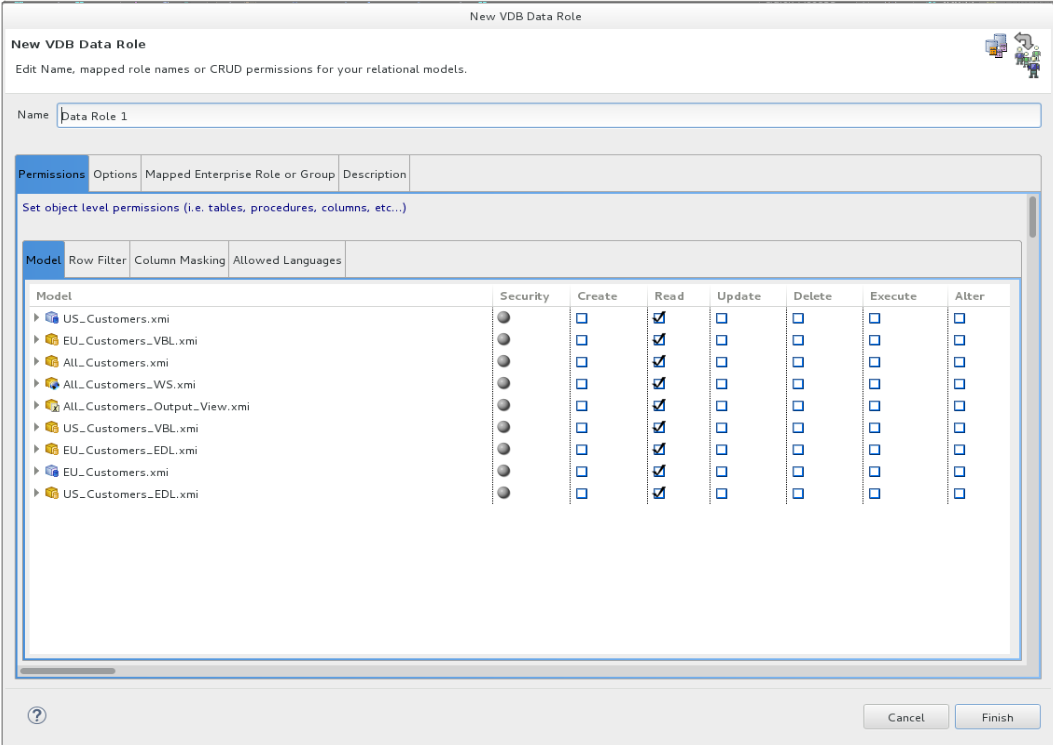
Task: Cancel the New VDB Data Role dialog
Action: 905,716
